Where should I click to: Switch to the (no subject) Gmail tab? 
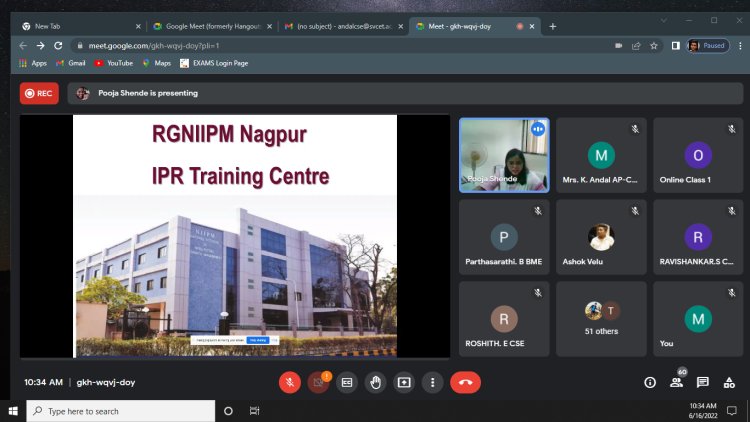point(343,26)
